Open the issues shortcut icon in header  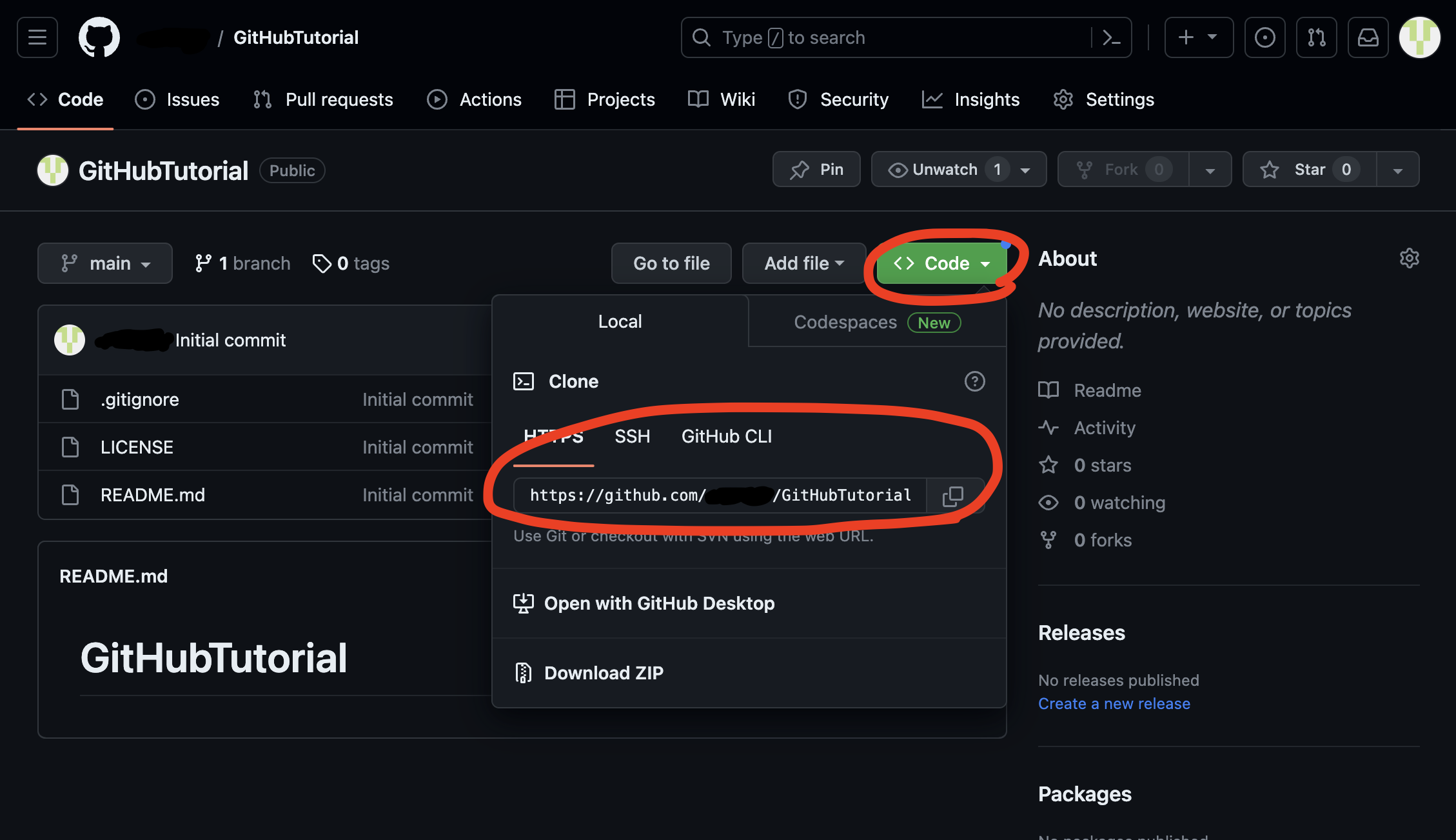1264,37
